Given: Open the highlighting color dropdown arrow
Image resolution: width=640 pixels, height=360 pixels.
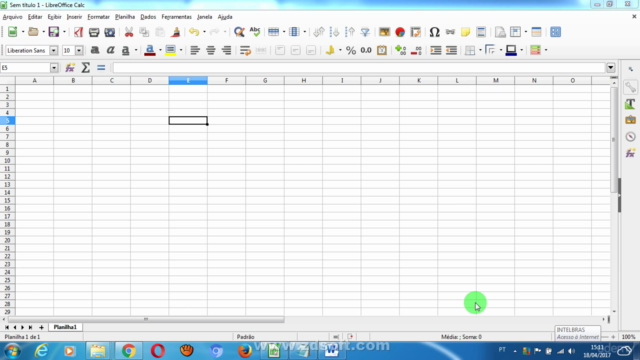Looking at the screenshot, I should coord(181,50).
